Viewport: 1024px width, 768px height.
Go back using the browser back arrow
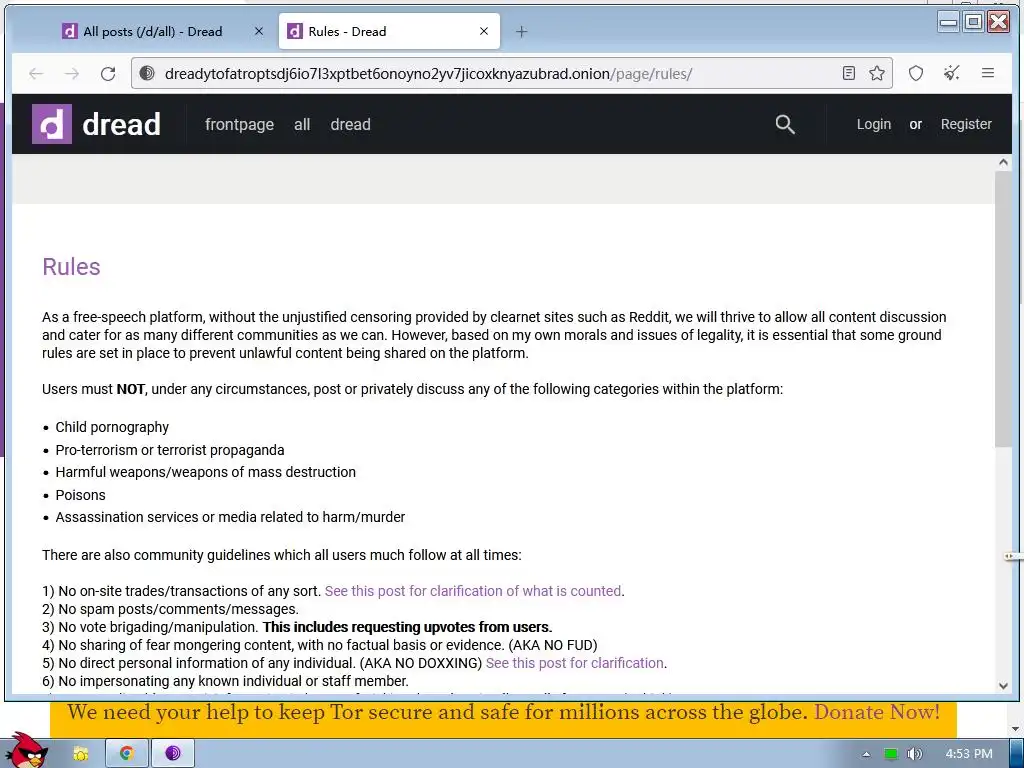36,74
